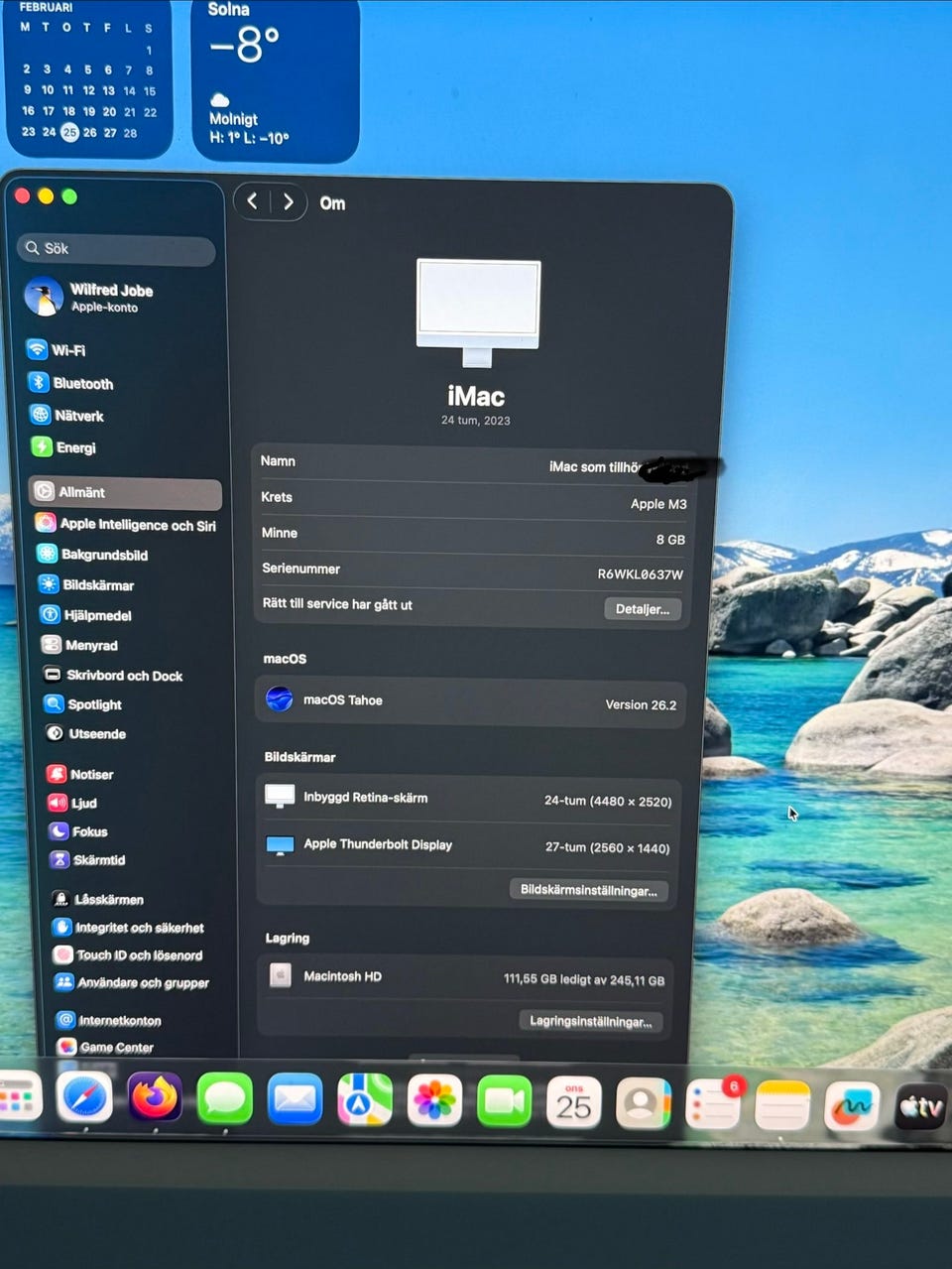The image size is (952, 1269).
Task: Click the Detaljer... button
Action: tap(643, 608)
